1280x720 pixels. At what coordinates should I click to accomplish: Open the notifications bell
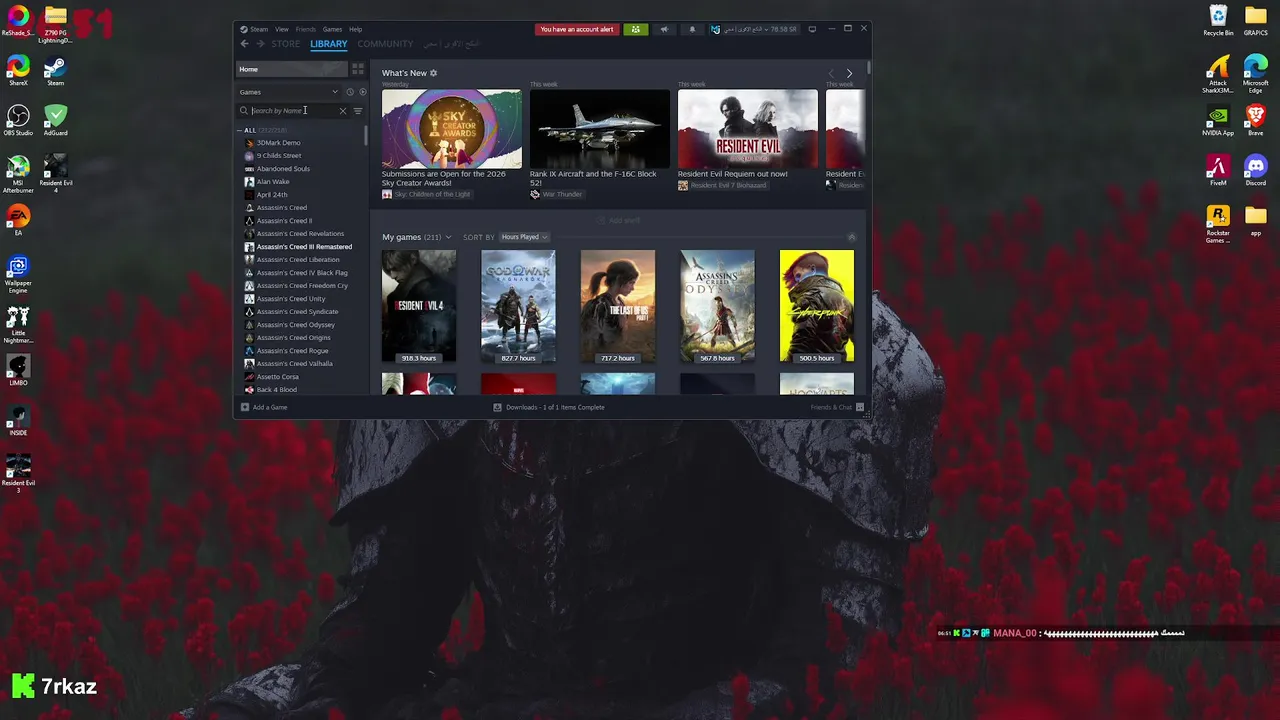click(x=692, y=29)
